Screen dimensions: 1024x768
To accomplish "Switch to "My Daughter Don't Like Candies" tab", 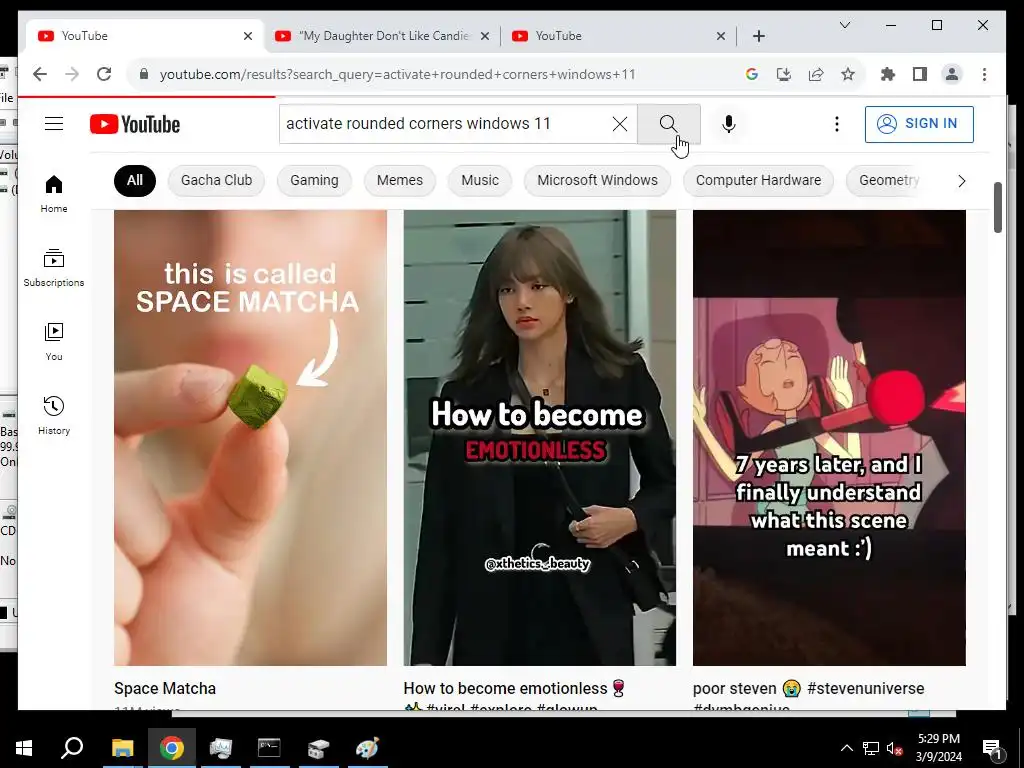I will point(382,36).
